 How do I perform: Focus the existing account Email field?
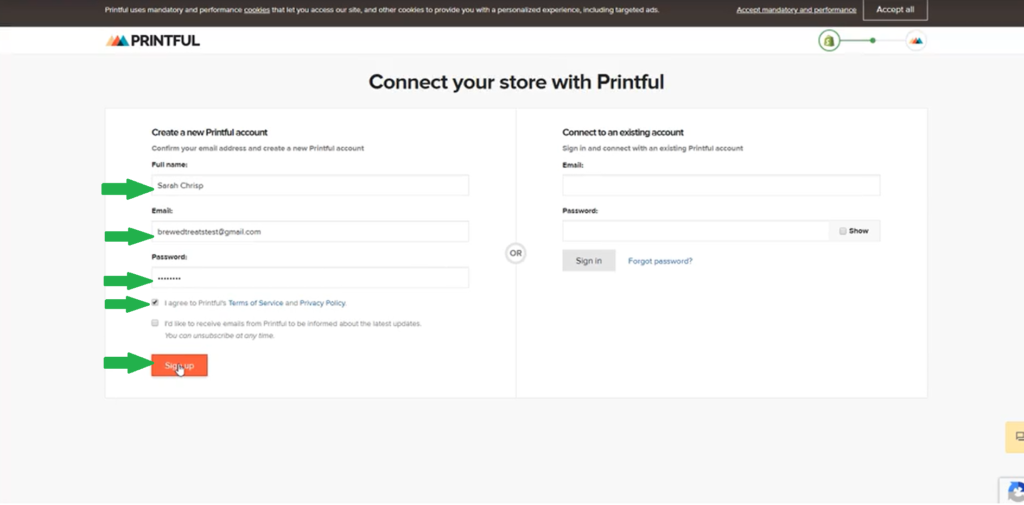721,185
